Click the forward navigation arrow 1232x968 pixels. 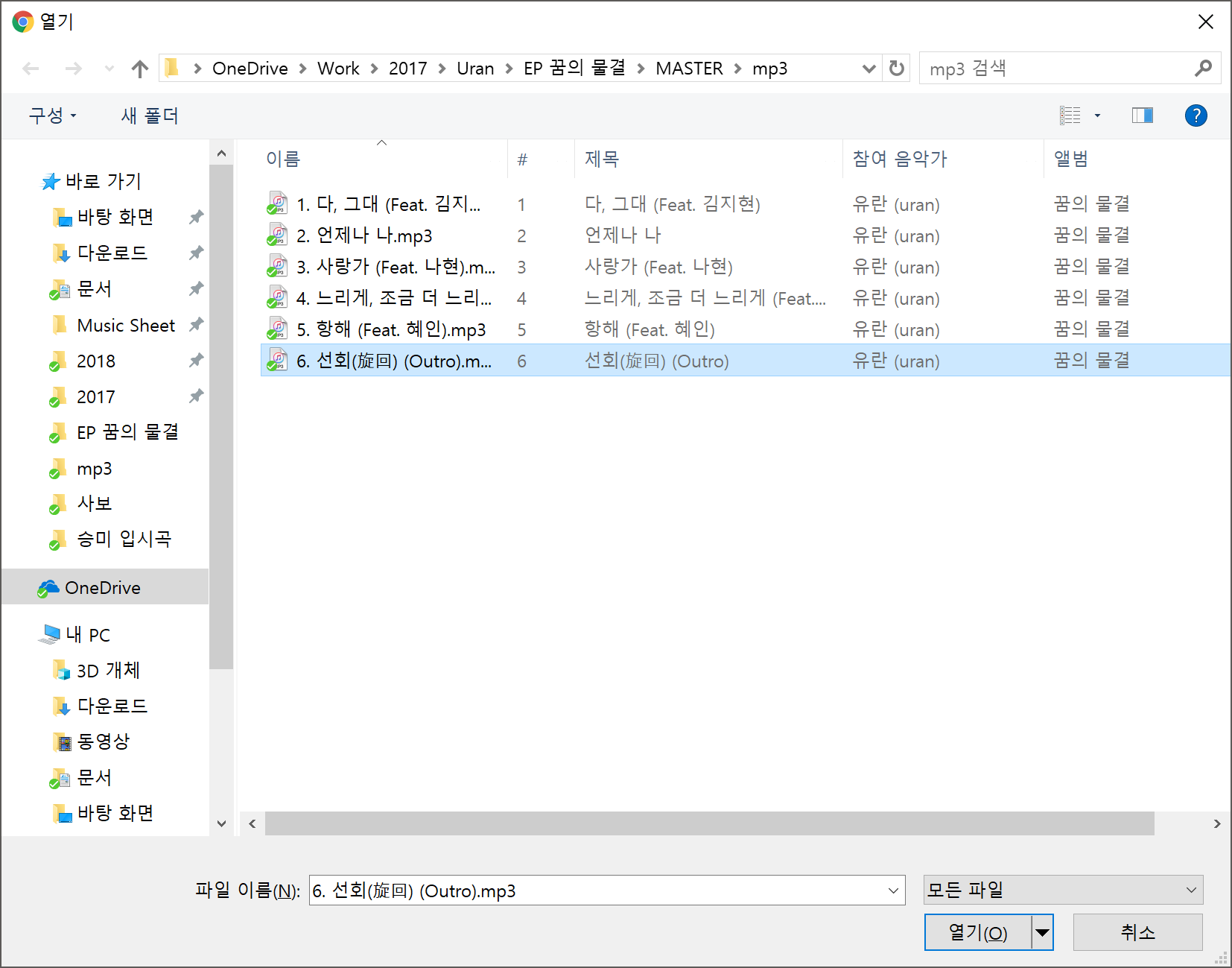click(73, 69)
